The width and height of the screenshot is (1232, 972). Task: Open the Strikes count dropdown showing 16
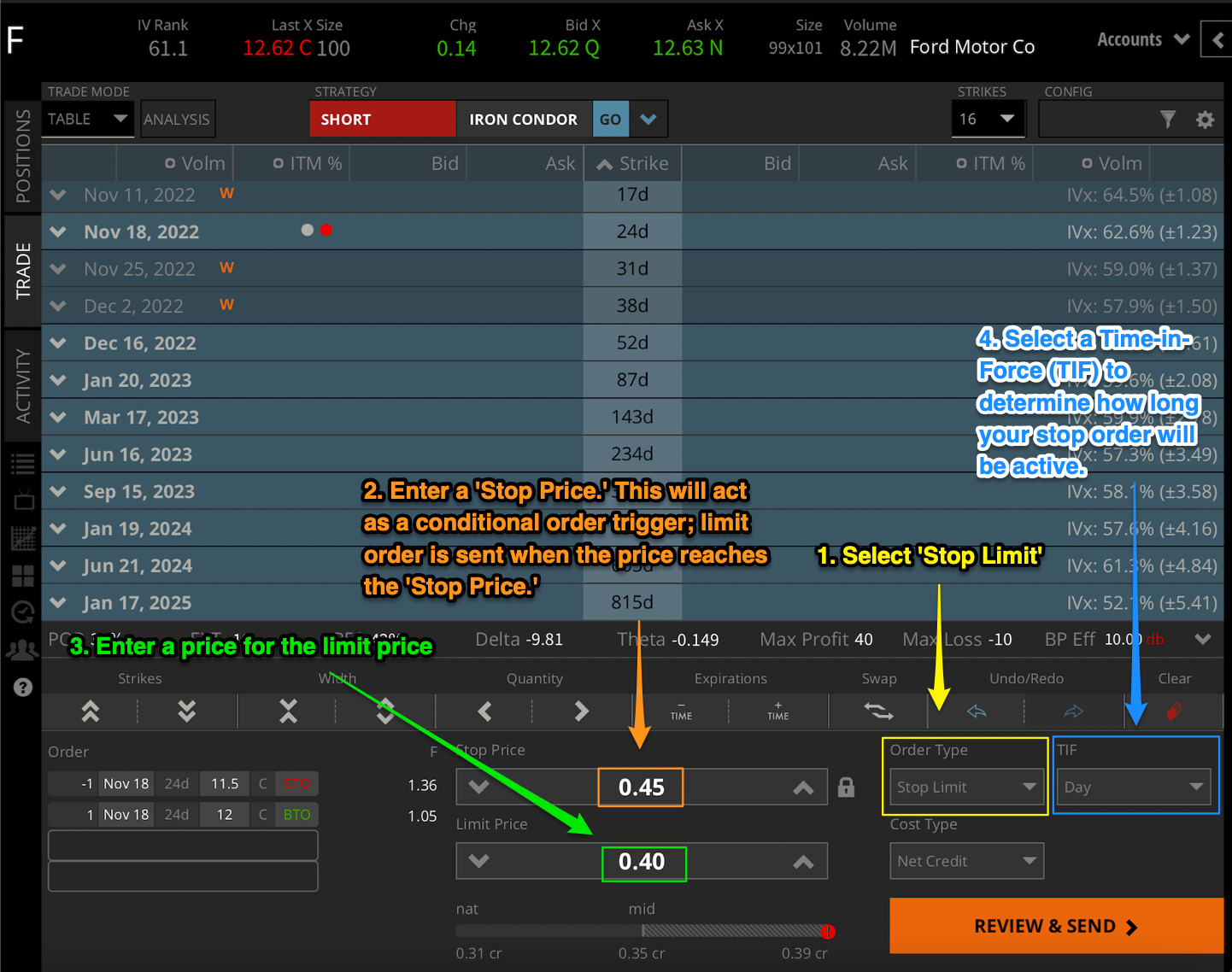tap(988, 119)
